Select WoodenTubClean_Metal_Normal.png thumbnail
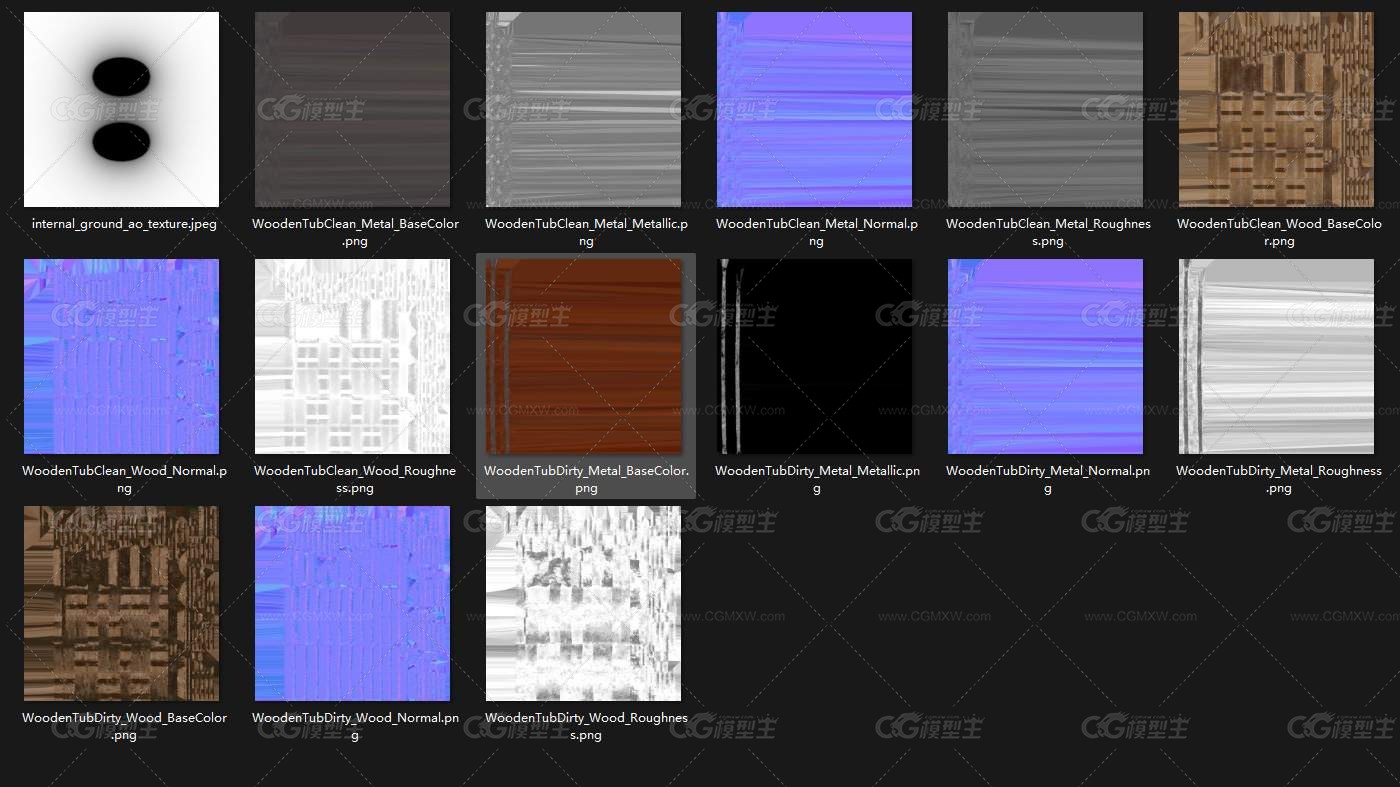Image resolution: width=1400 pixels, height=787 pixels. [814, 110]
